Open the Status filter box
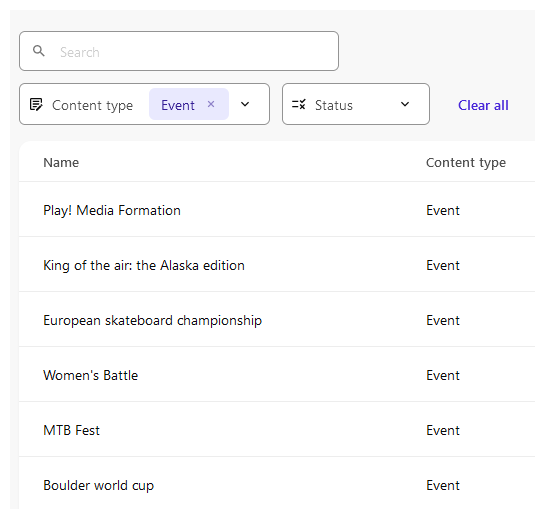Image resolution: width=545 pixels, height=519 pixels. (x=356, y=104)
